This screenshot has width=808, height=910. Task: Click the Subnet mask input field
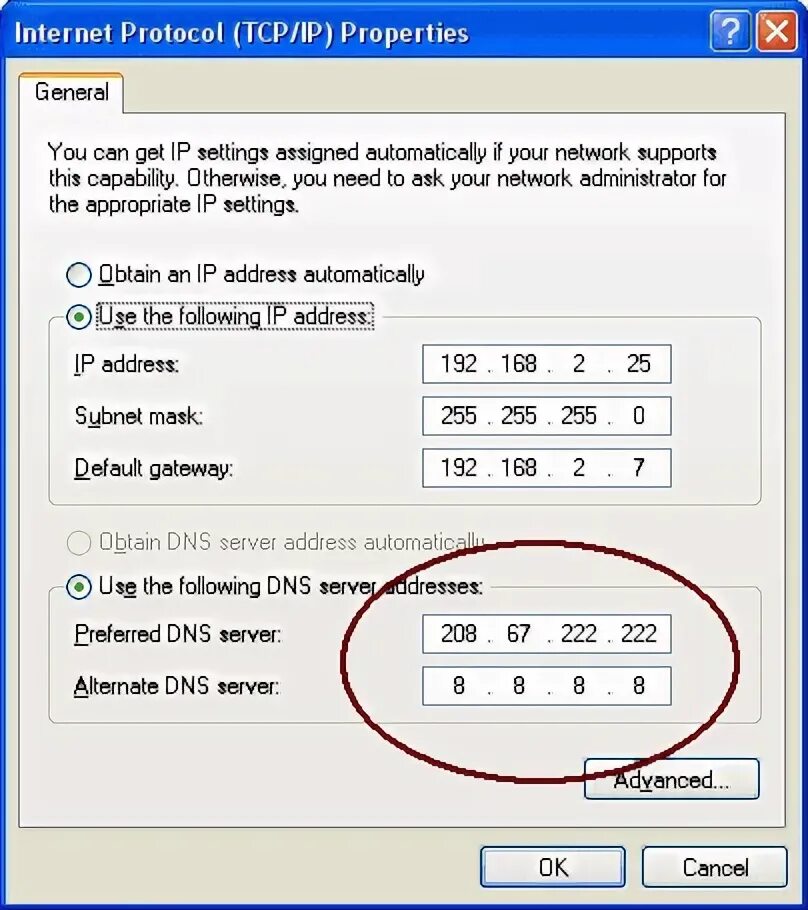[x=547, y=416]
